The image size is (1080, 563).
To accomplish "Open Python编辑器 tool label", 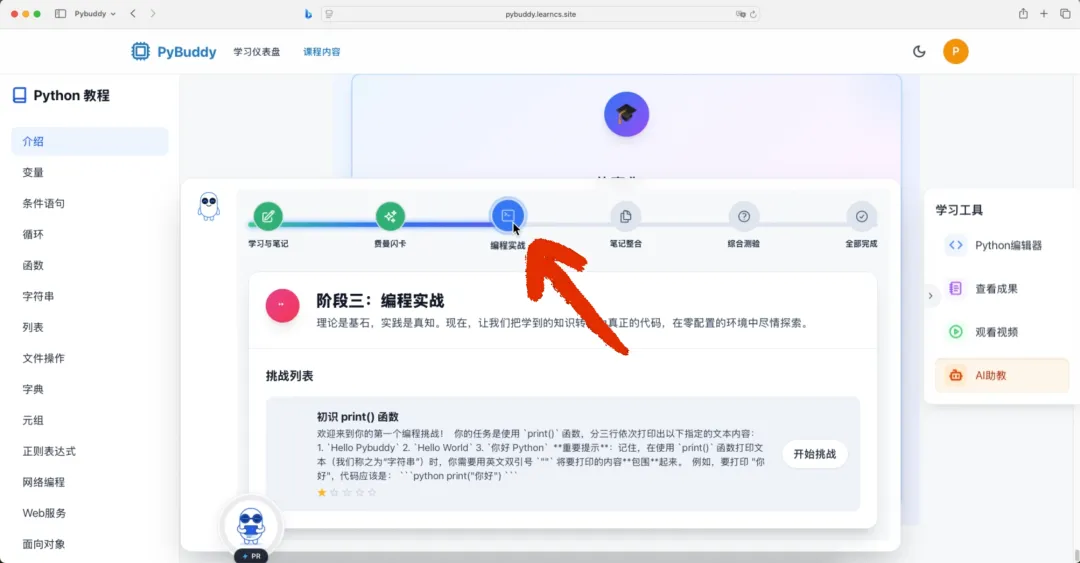I will tap(1008, 245).
